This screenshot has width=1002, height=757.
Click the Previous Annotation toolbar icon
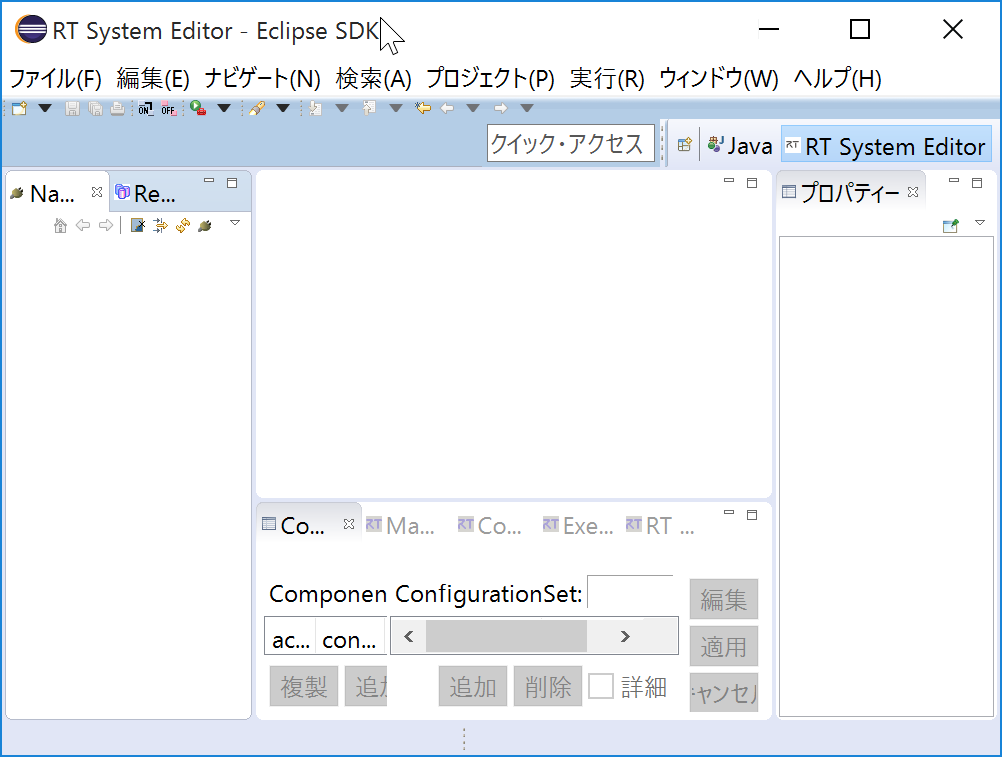[369, 109]
